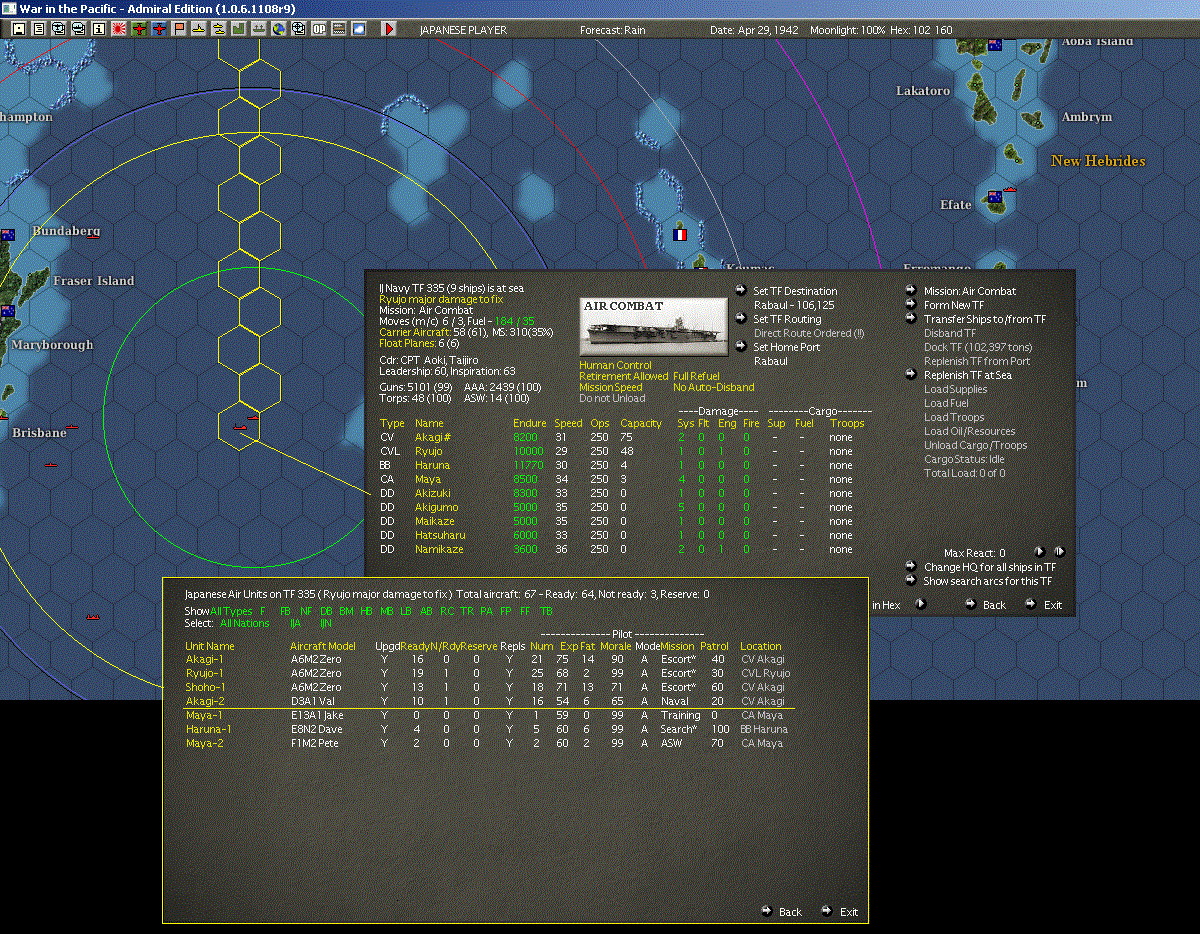Sort air units by Mission column
1200x934 pixels.
tap(677, 646)
